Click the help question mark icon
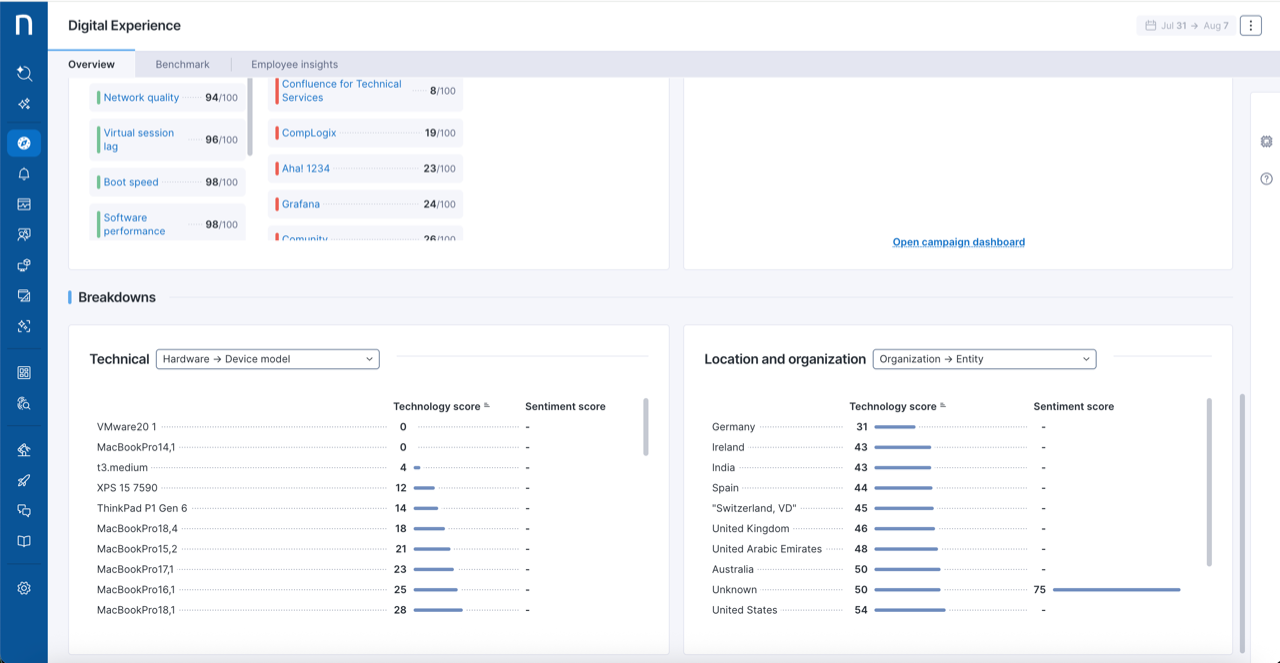Screen dimensions: 1280x663 [x=1266, y=179]
